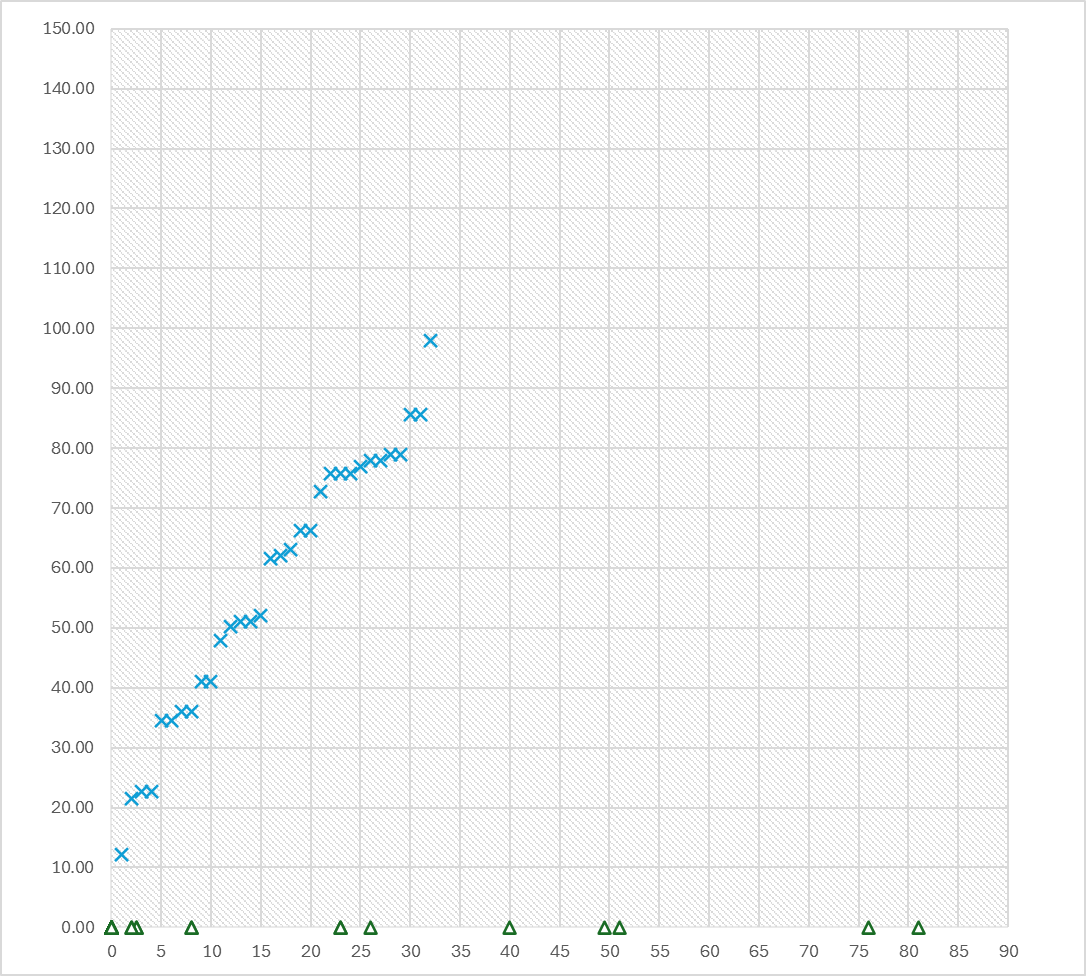Click the 45 horizontal axis label
The width and height of the screenshot is (1086, 976).
(x=559, y=950)
